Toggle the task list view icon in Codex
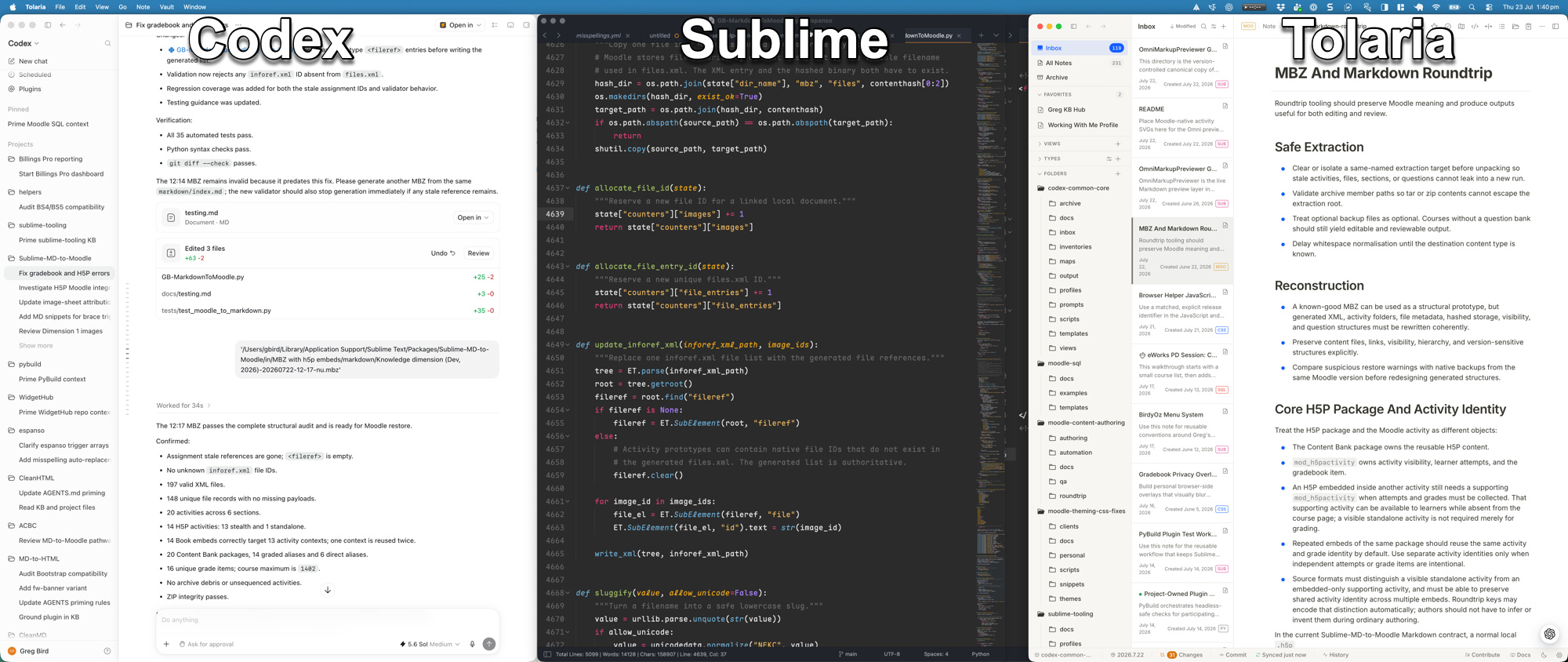The height and width of the screenshot is (662, 1568). pos(495,25)
